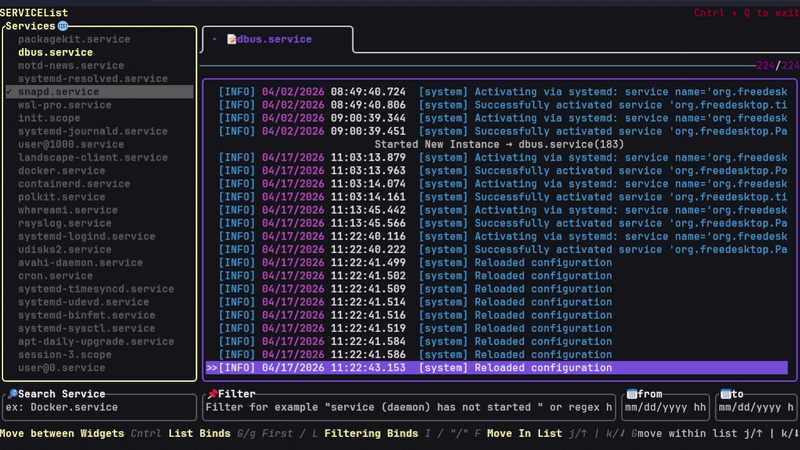Click the Cntrl + Q to exit hint
The height and width of the screenshot is (450, 800).
click(746, 13)
